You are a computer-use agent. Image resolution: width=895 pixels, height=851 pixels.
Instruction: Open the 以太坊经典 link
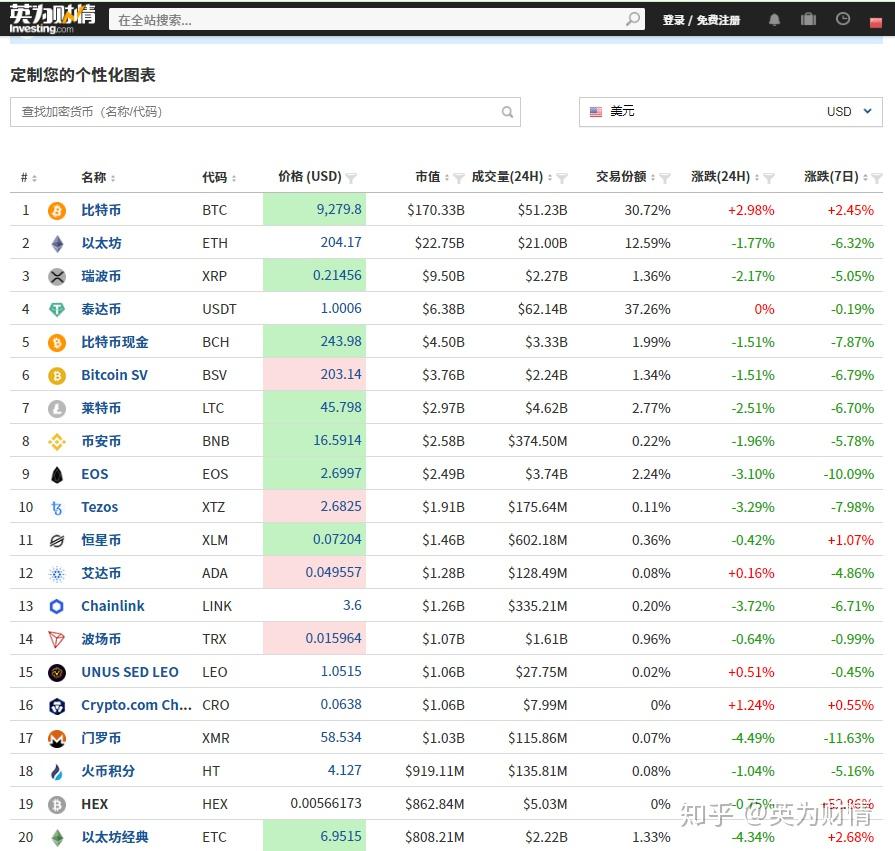pos(115,837)
